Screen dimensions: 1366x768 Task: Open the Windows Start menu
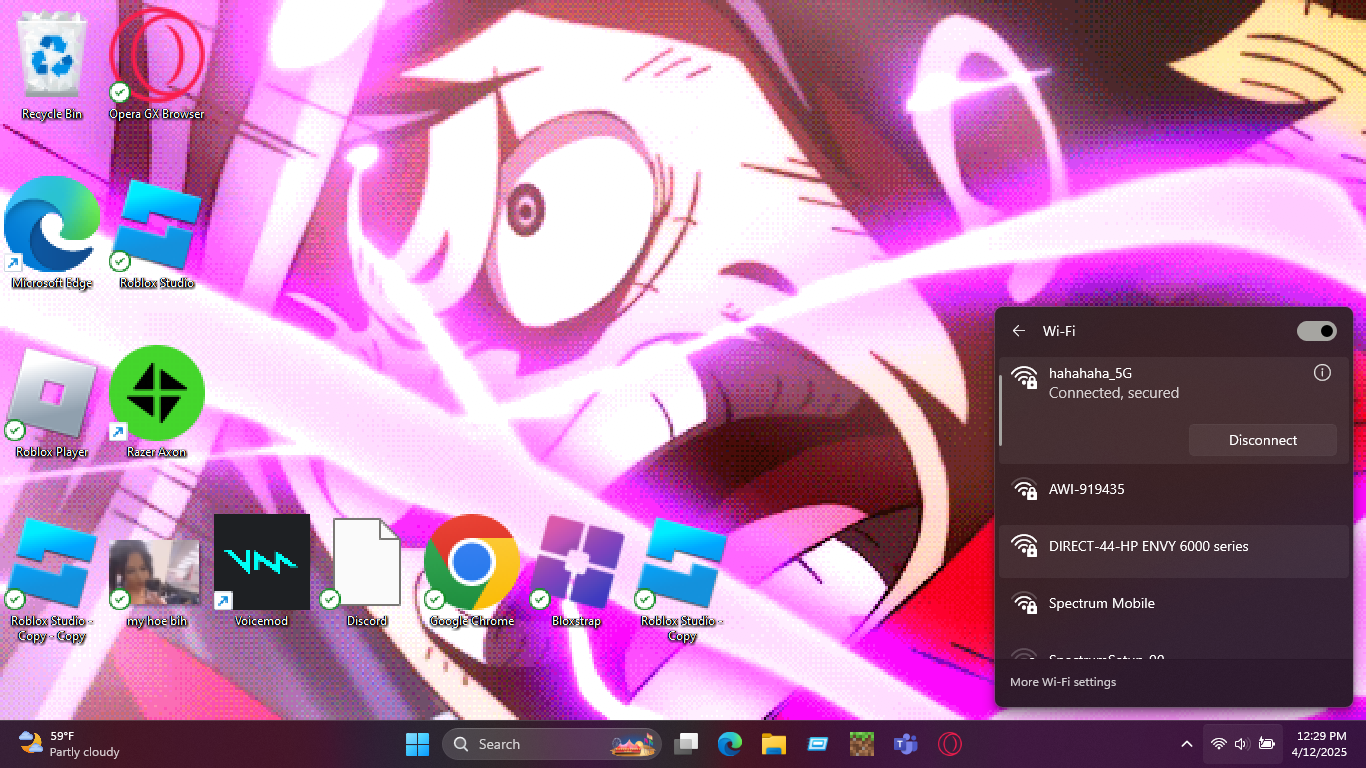(x=417, y=744)
